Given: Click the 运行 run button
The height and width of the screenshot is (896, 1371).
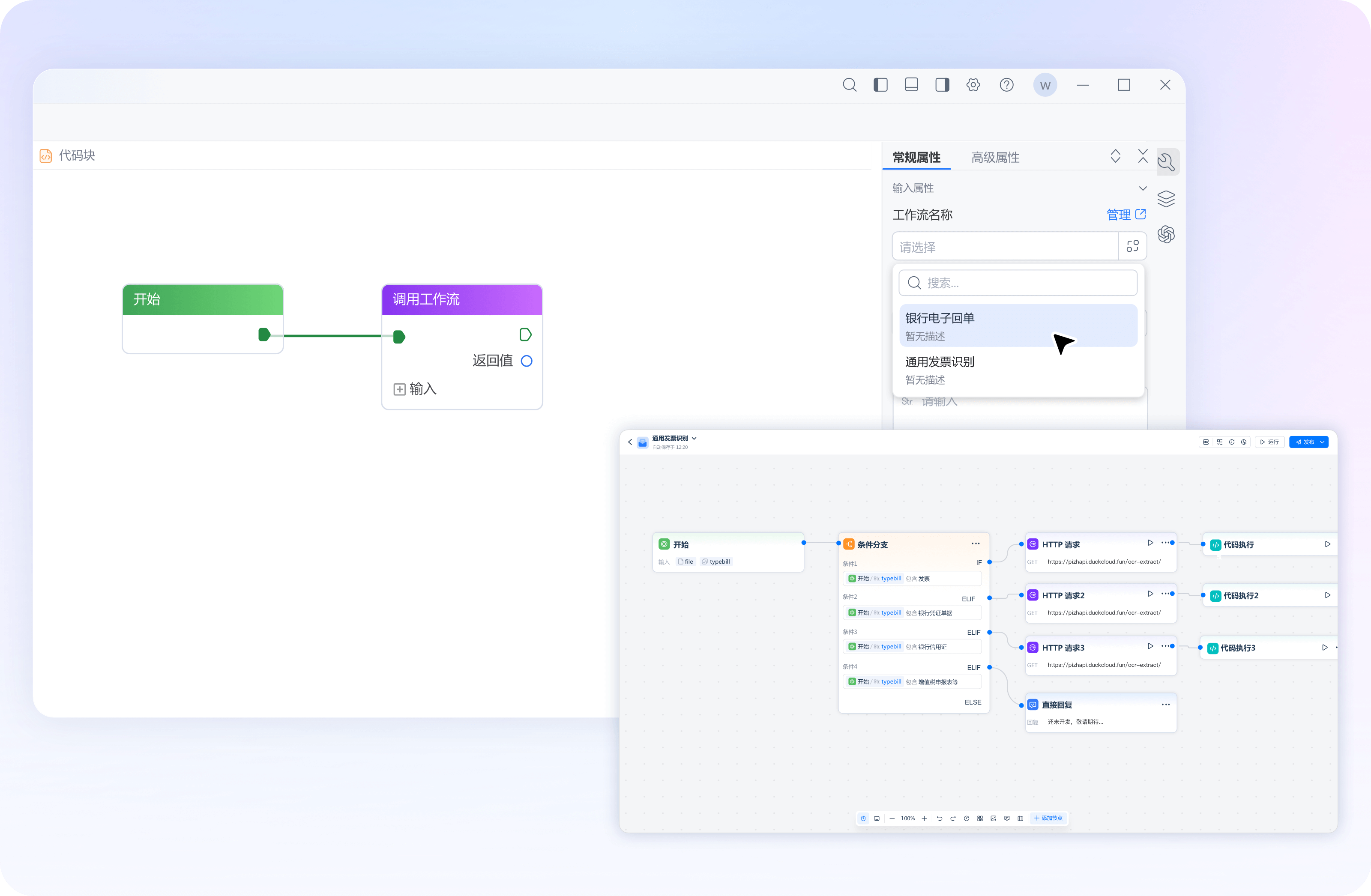Looking at the screenshot, I should point(1270,442).
